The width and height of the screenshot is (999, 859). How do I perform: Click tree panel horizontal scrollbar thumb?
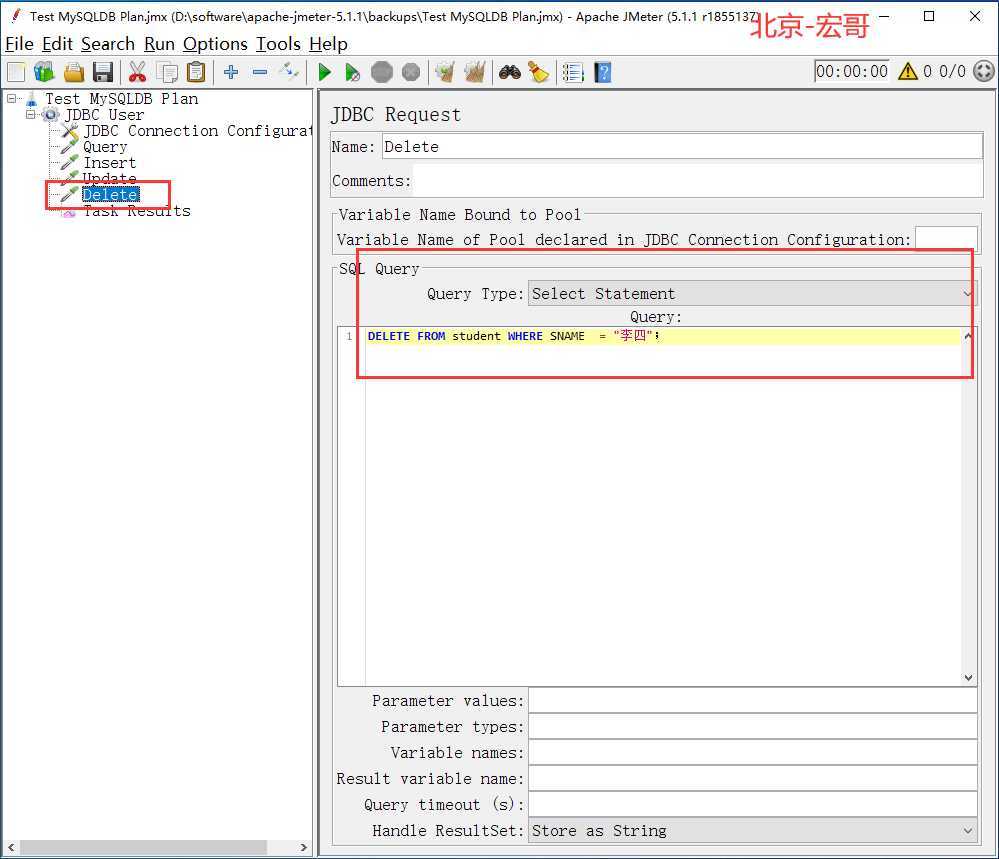pyautogui.click(x=143, y=848)
